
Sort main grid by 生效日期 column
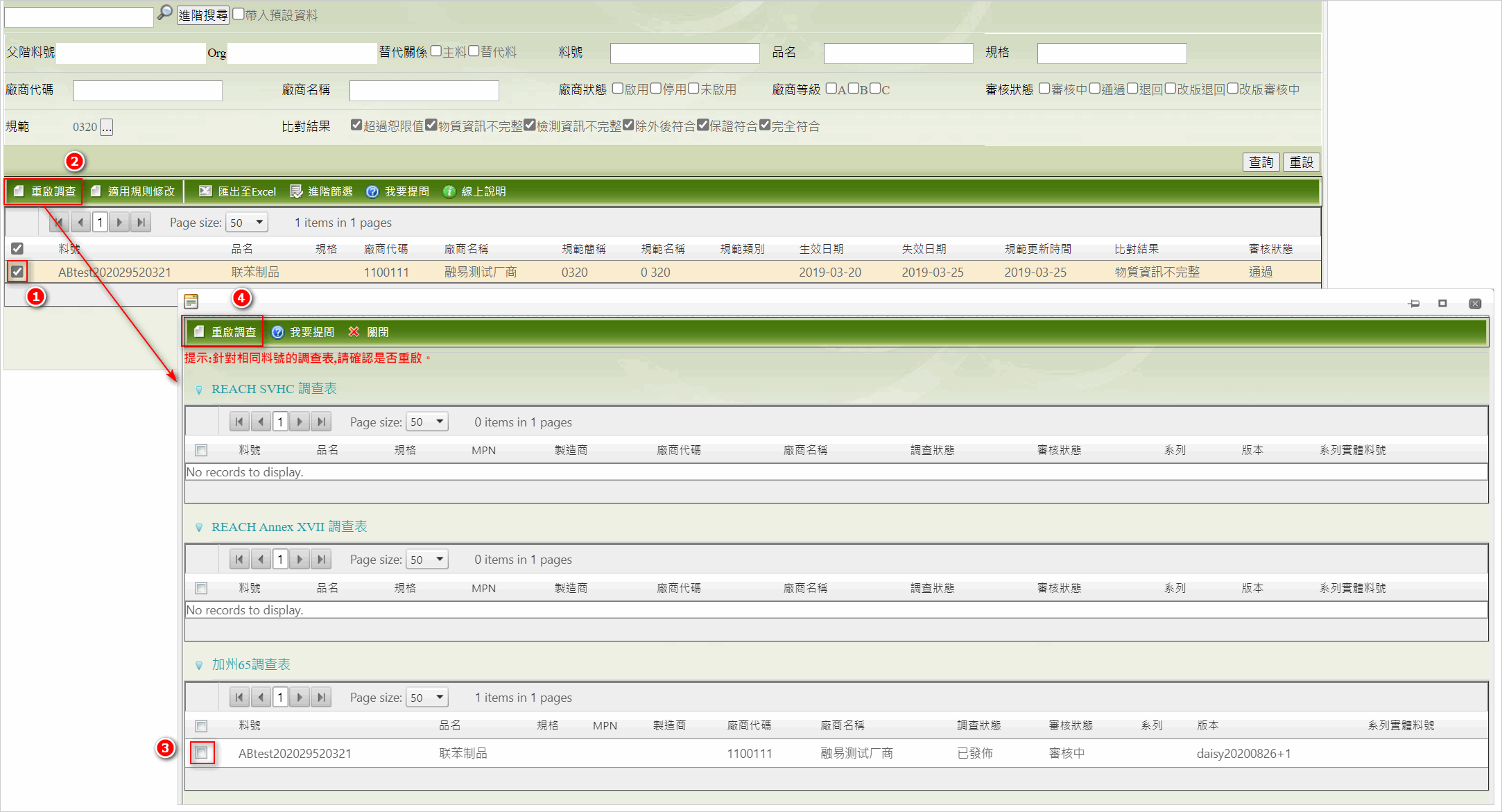click(x=821, y=249)
